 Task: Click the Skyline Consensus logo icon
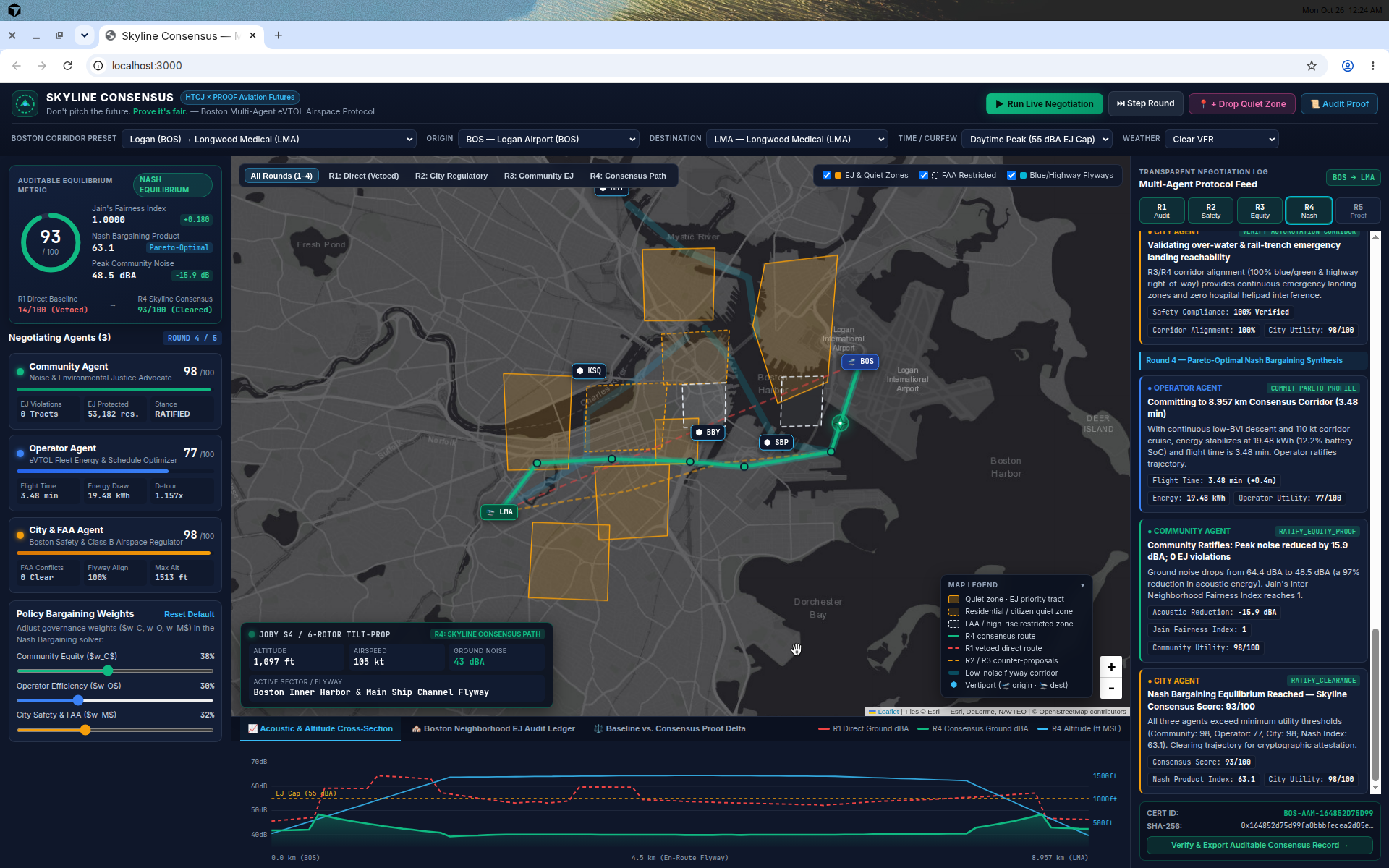(25, 103)
